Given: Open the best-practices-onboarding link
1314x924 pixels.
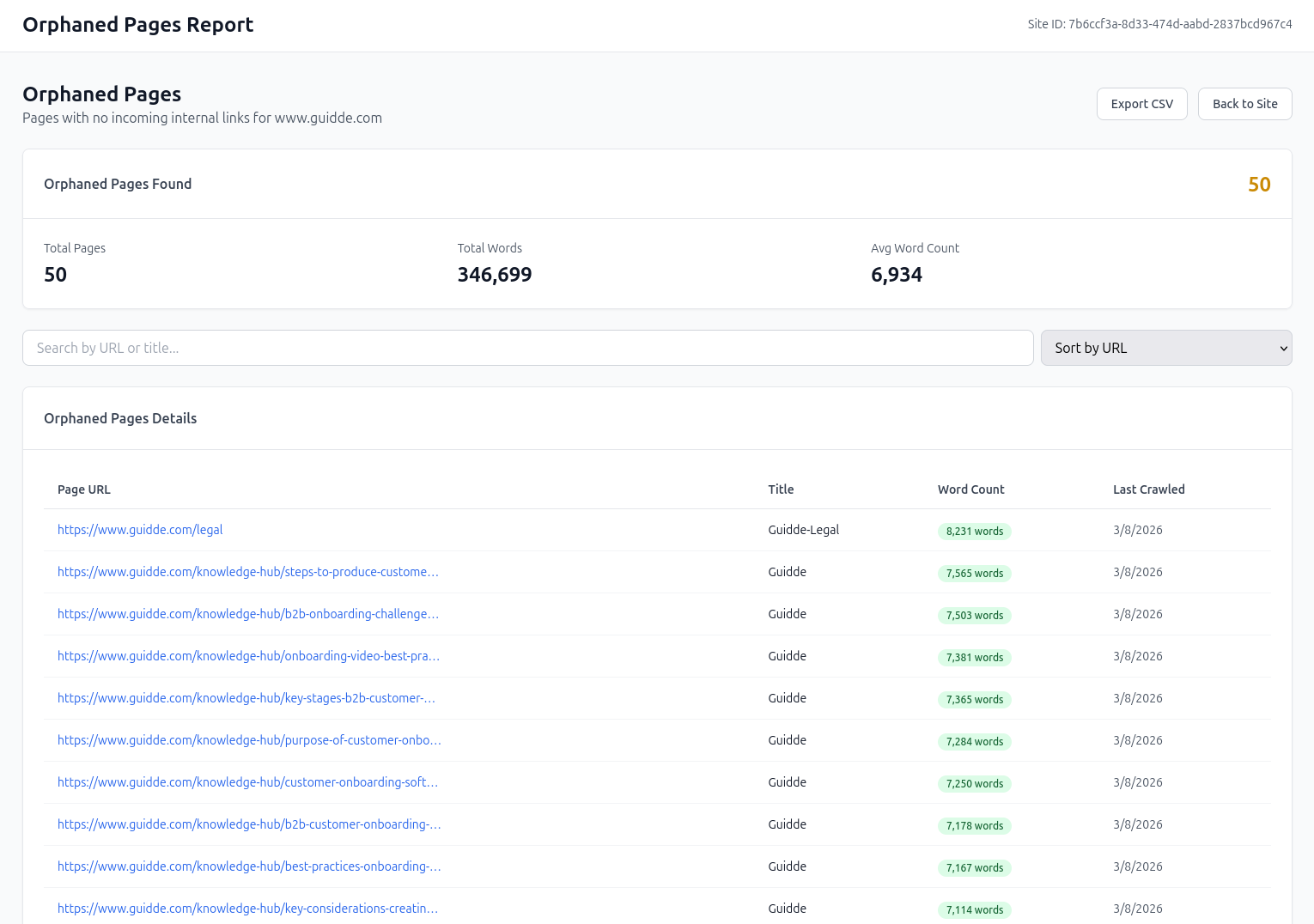Looking at the screenshot, I should [249, 866].
